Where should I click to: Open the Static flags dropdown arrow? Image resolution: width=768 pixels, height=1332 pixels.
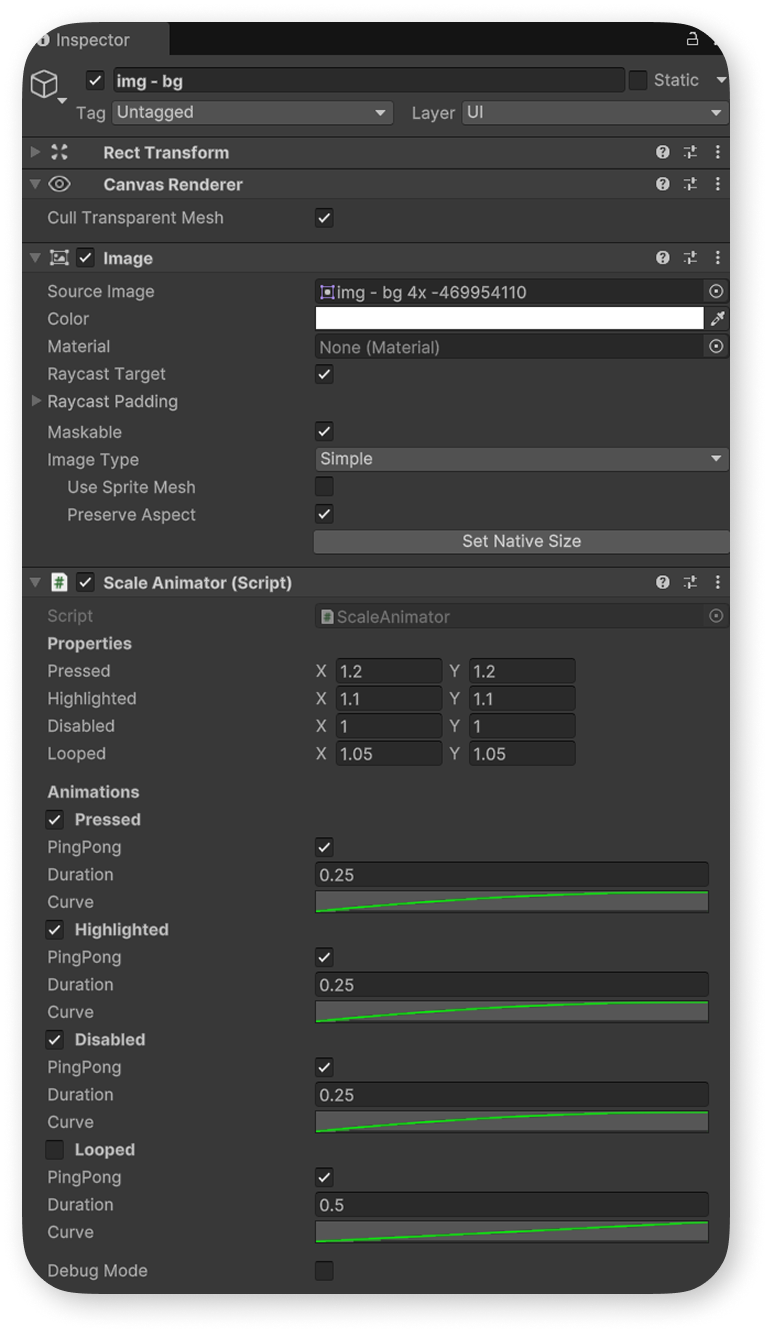[721, 80]
